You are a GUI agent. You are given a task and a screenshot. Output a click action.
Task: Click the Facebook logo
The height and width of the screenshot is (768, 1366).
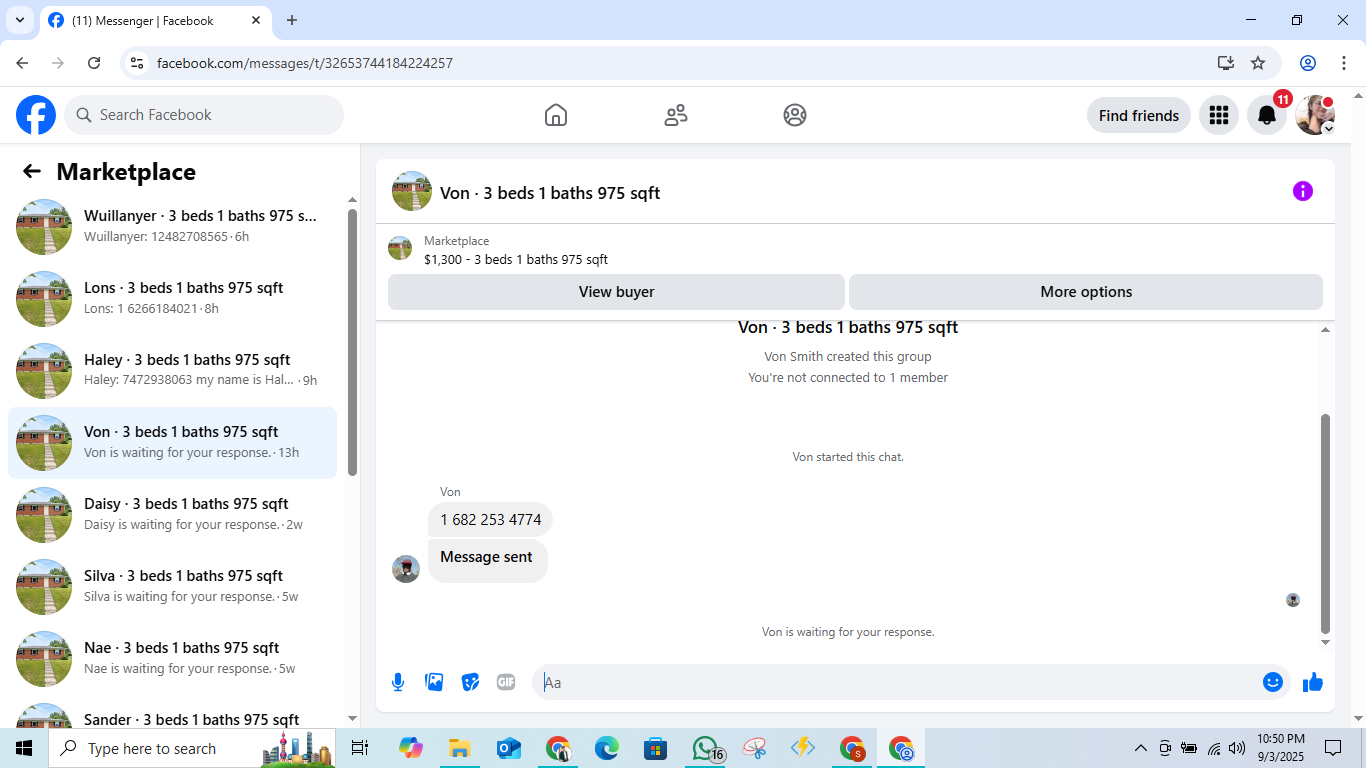click(x=36, y=115)
